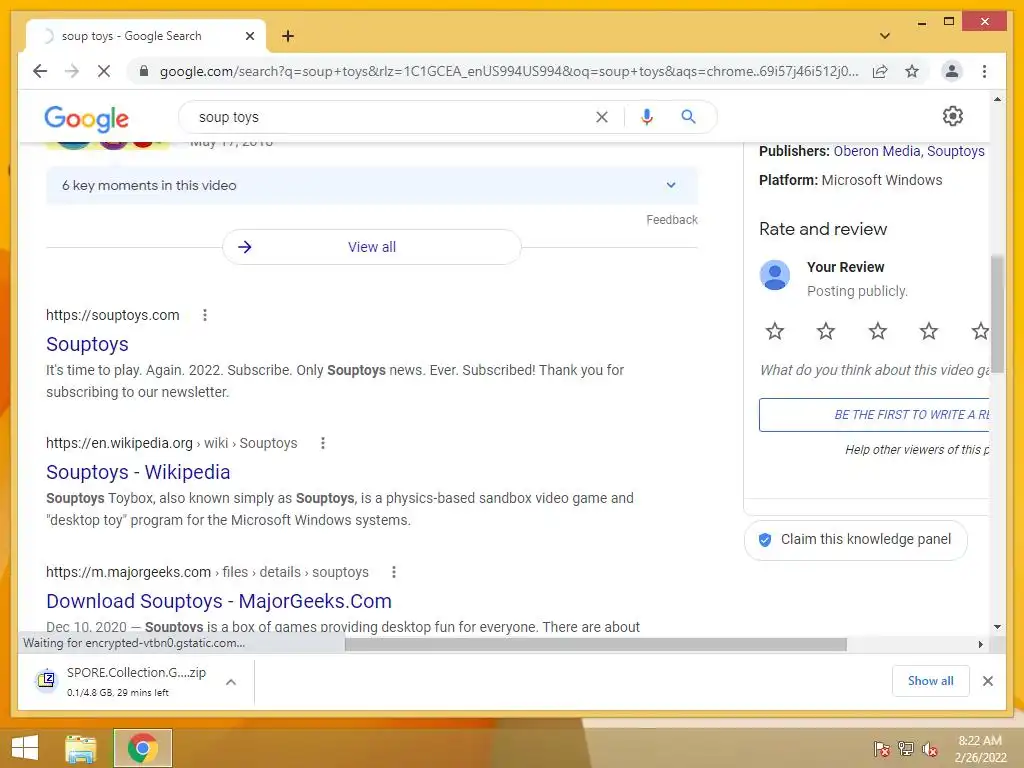This screenshot has width=1024, height=768.
Task: Open options for souptoys.com result
Action: click(204, 315)
